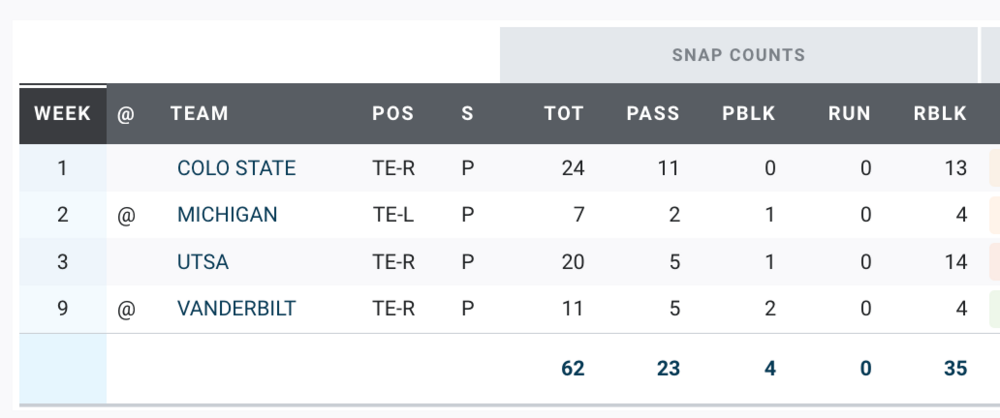Click the SNAP COUNTS group header

[739, 55]
